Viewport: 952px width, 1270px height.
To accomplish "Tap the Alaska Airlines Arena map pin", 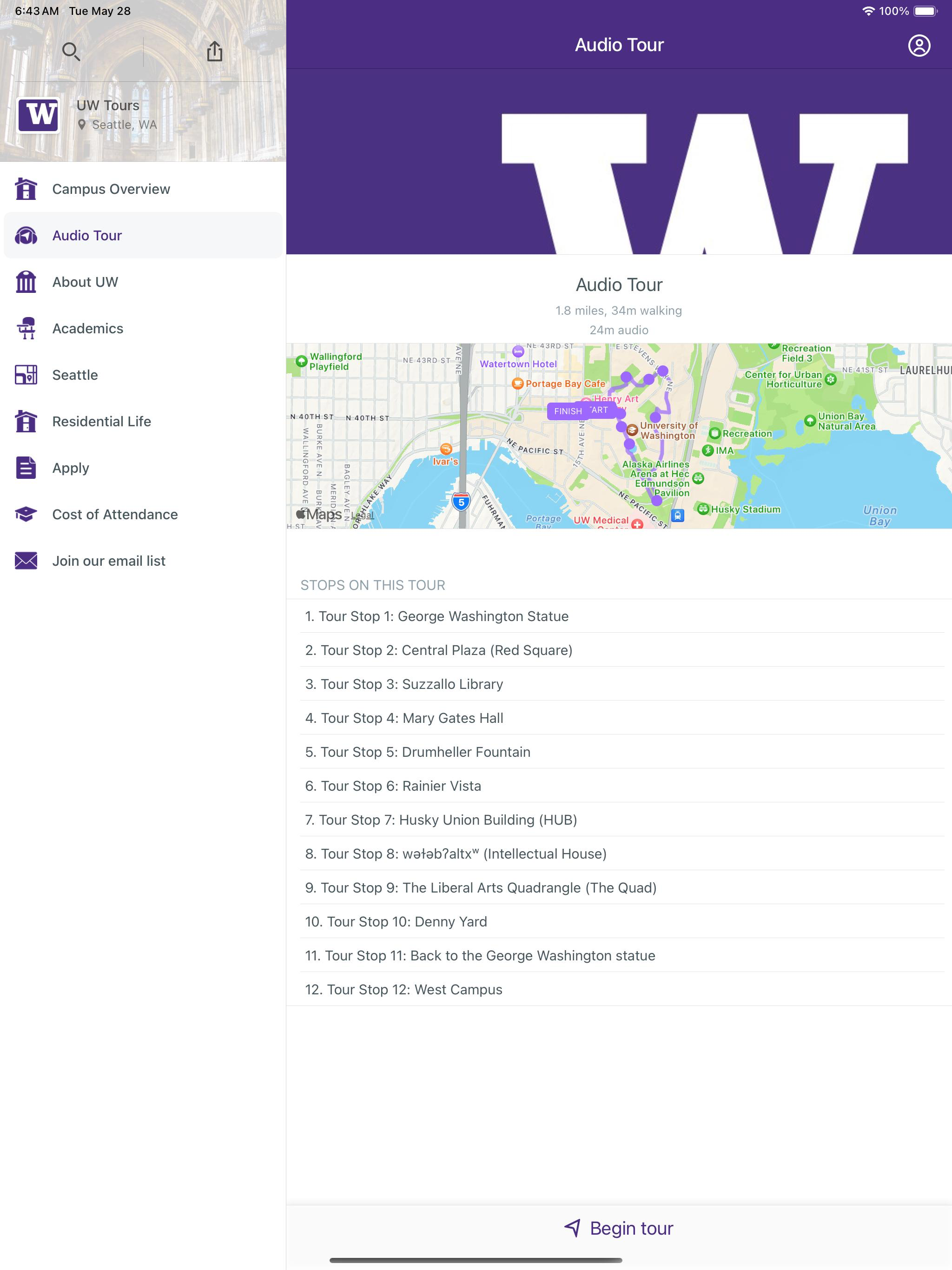I will coord(698,478).
